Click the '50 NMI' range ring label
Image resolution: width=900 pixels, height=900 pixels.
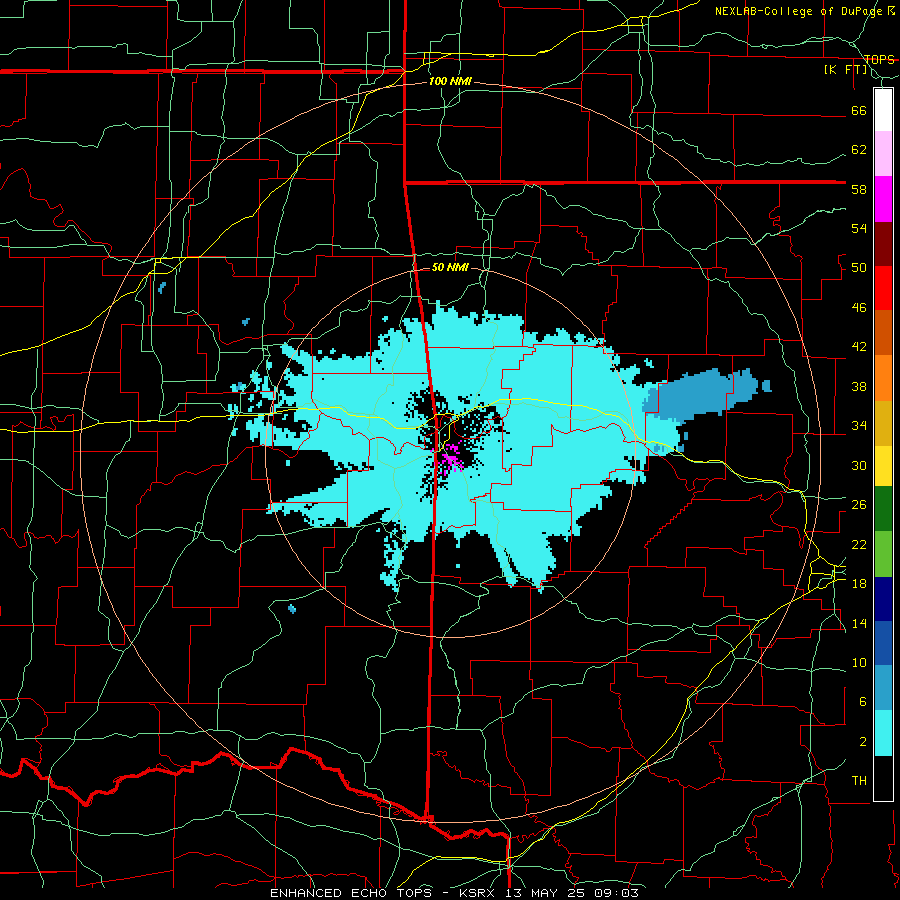(450, 267)
